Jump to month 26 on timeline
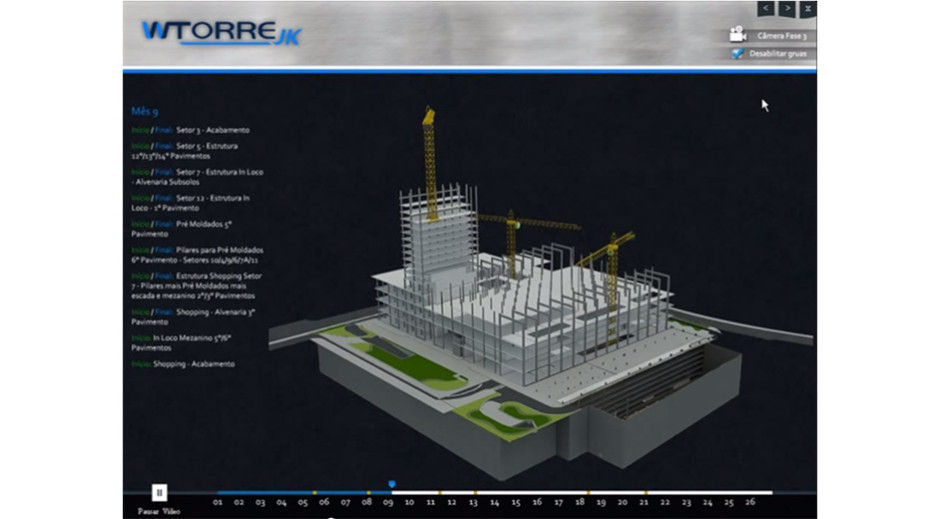 750,502
